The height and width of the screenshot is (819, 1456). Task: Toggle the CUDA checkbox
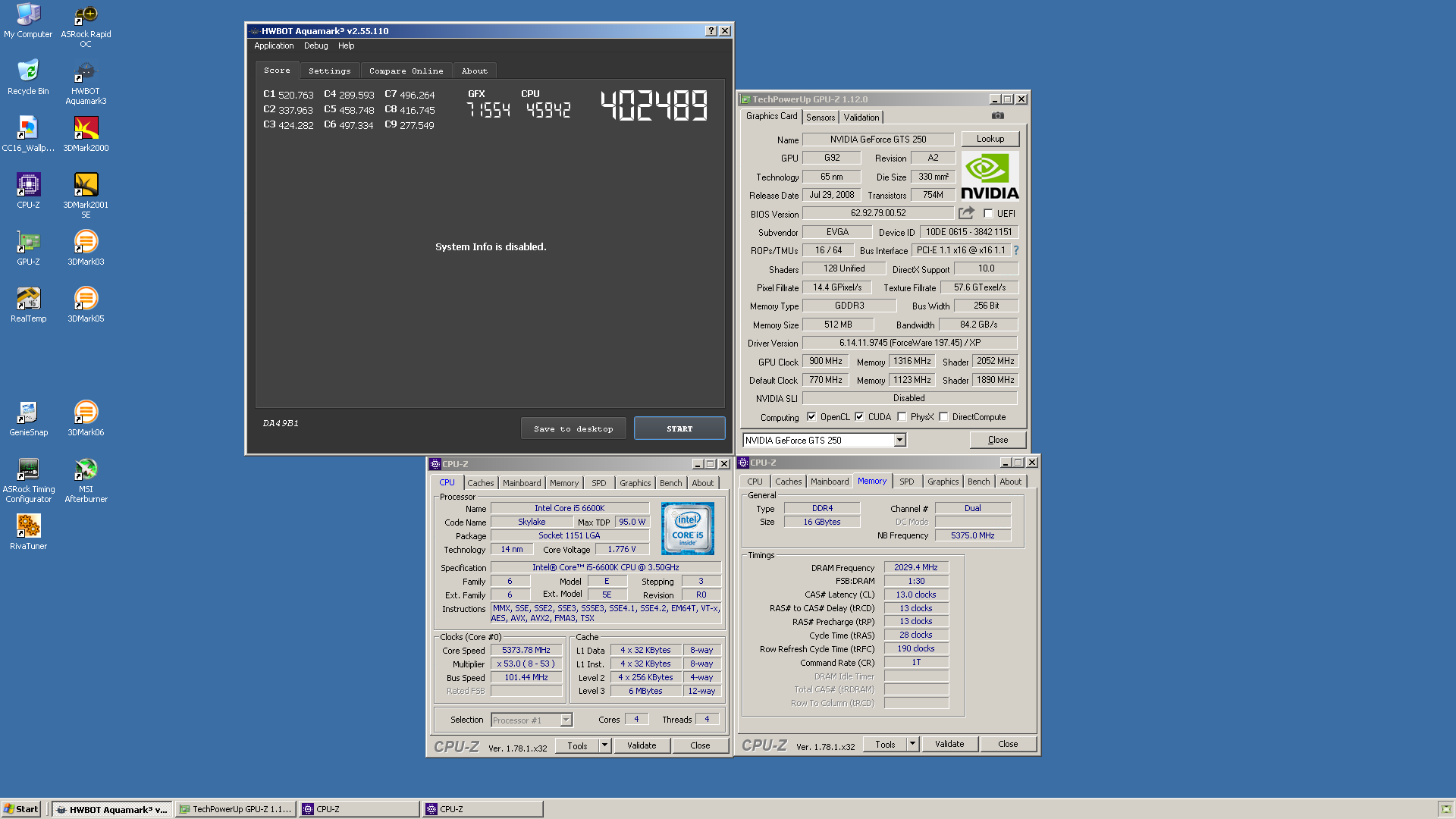[859, 416]
